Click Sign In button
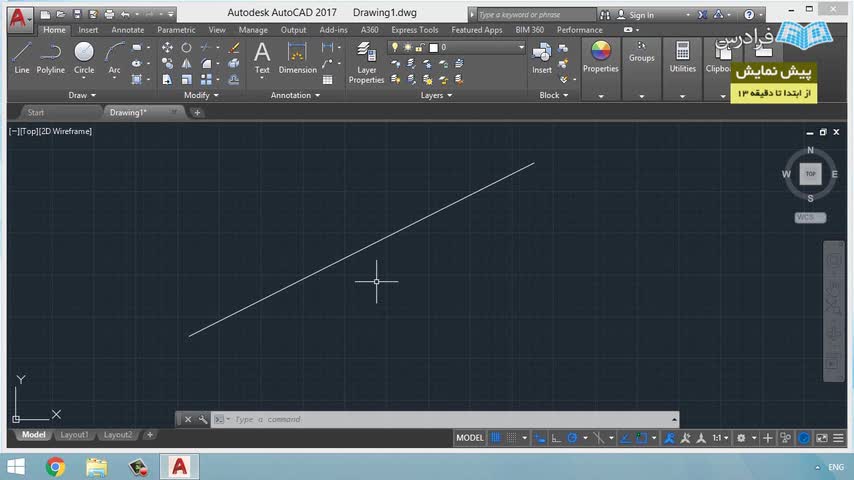Viewport: 854px width, 480px height. (x=636, y=15)
